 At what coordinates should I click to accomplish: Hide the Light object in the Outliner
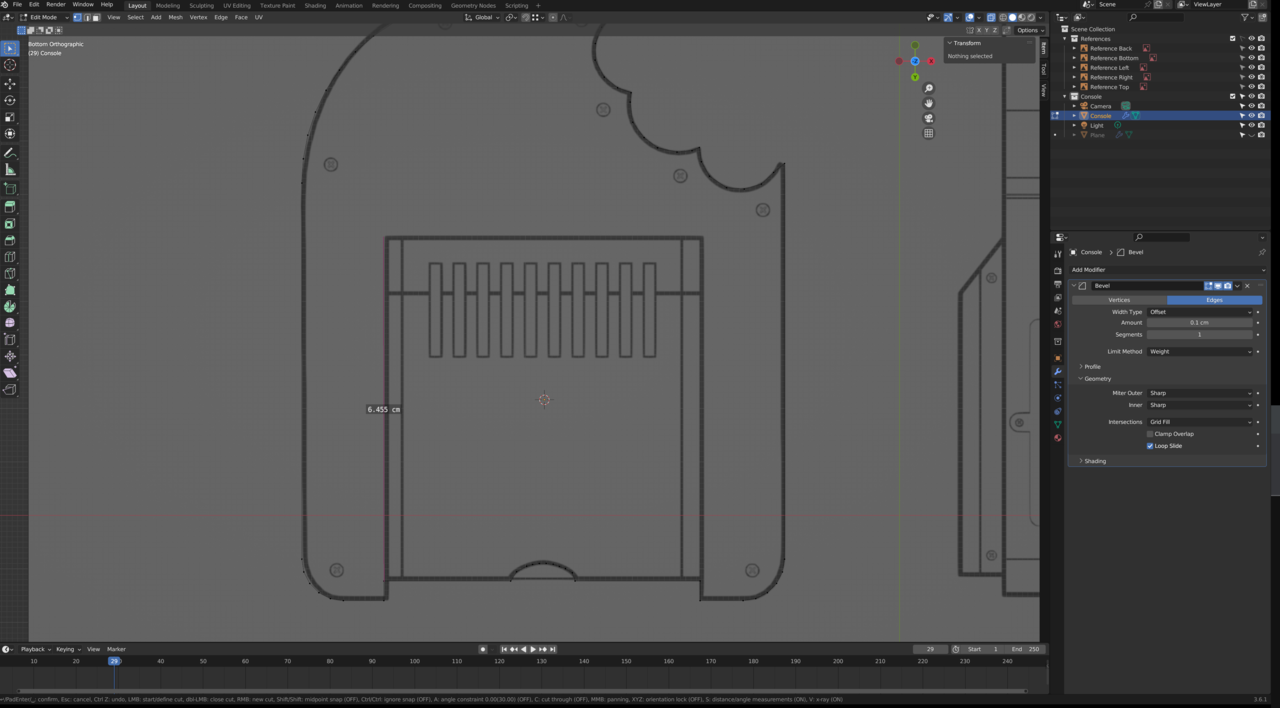(x=1252, y=125)
